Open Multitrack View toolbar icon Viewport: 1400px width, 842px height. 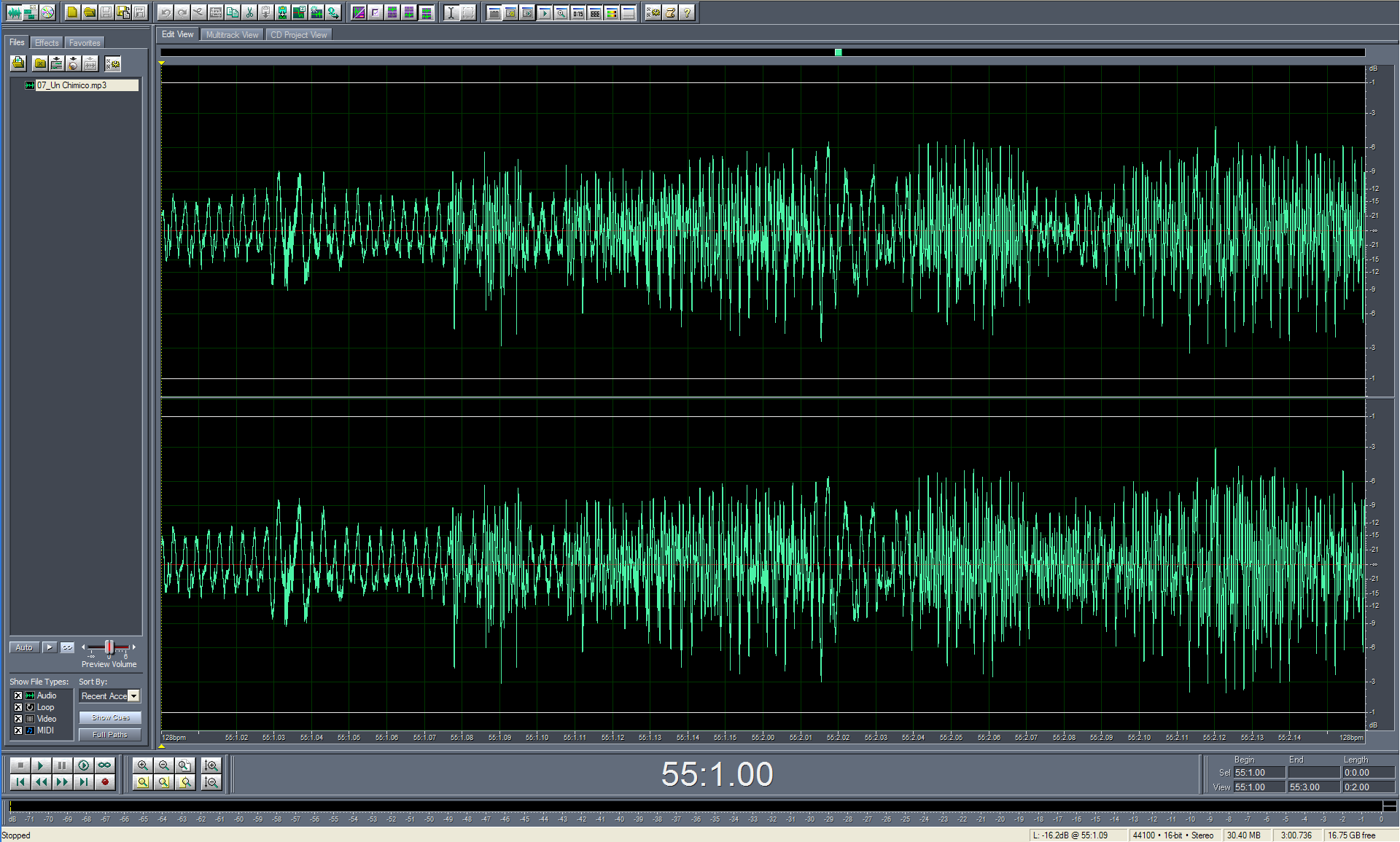pos(31,12)
